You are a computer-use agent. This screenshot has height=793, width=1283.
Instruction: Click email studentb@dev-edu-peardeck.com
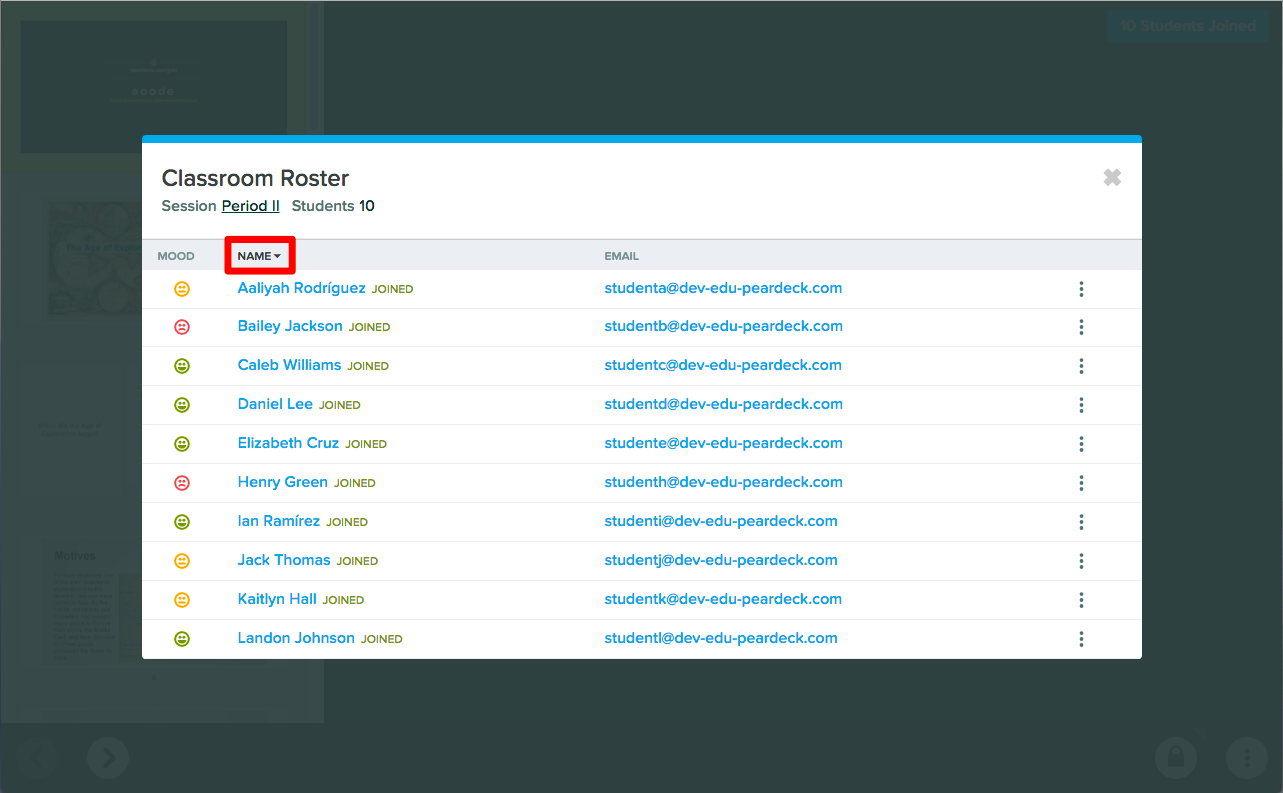723,326
